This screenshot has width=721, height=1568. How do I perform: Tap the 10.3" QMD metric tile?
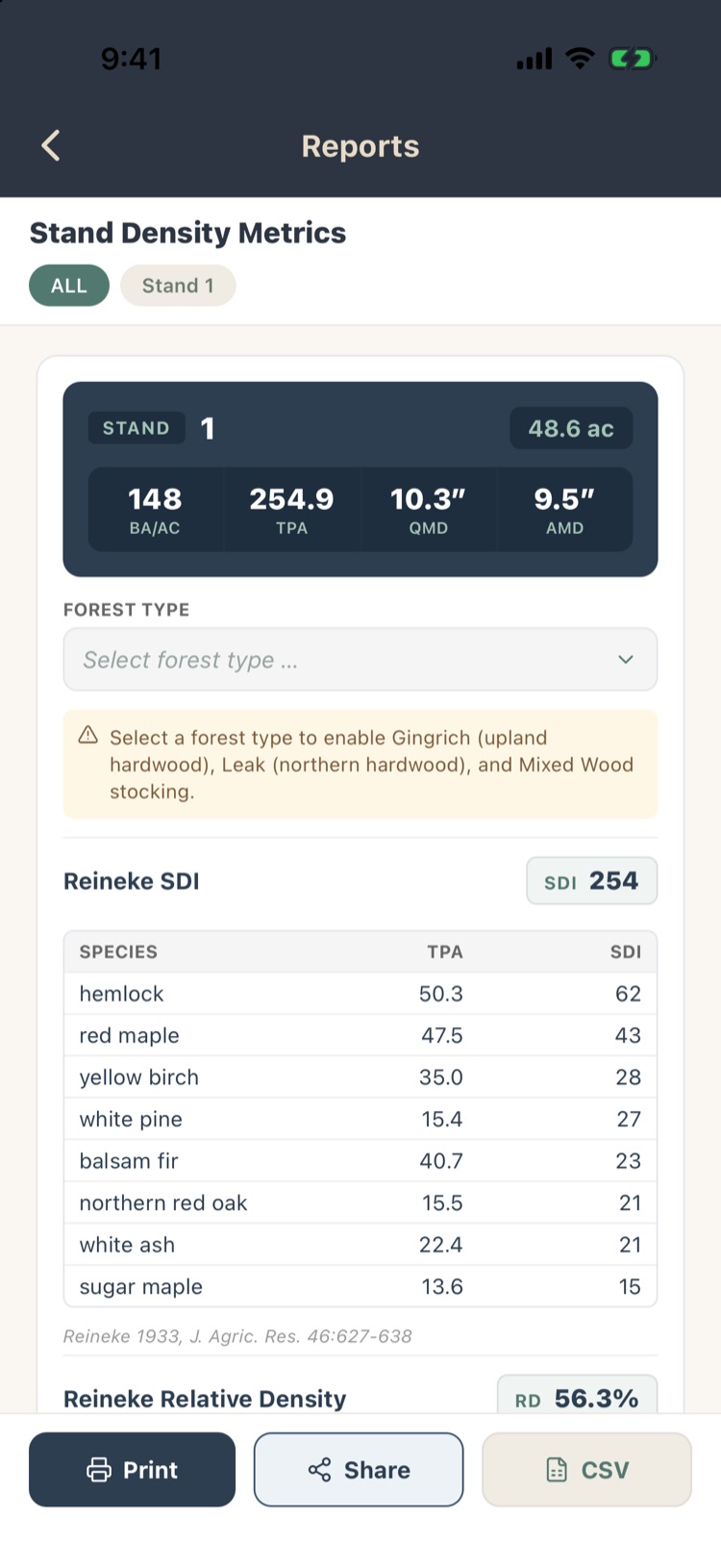tap(428, 510)
